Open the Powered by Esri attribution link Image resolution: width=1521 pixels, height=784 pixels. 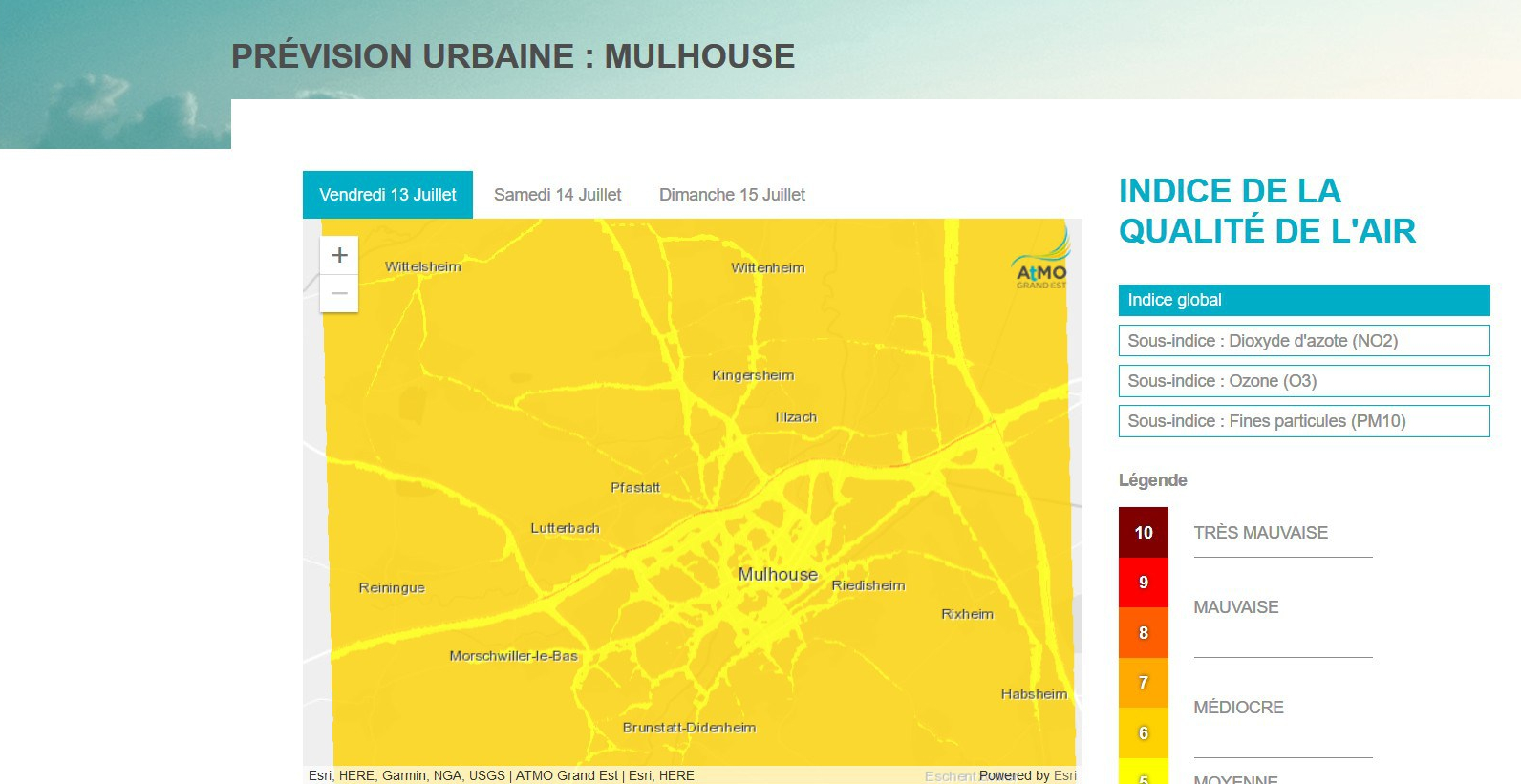[1027, 775]
